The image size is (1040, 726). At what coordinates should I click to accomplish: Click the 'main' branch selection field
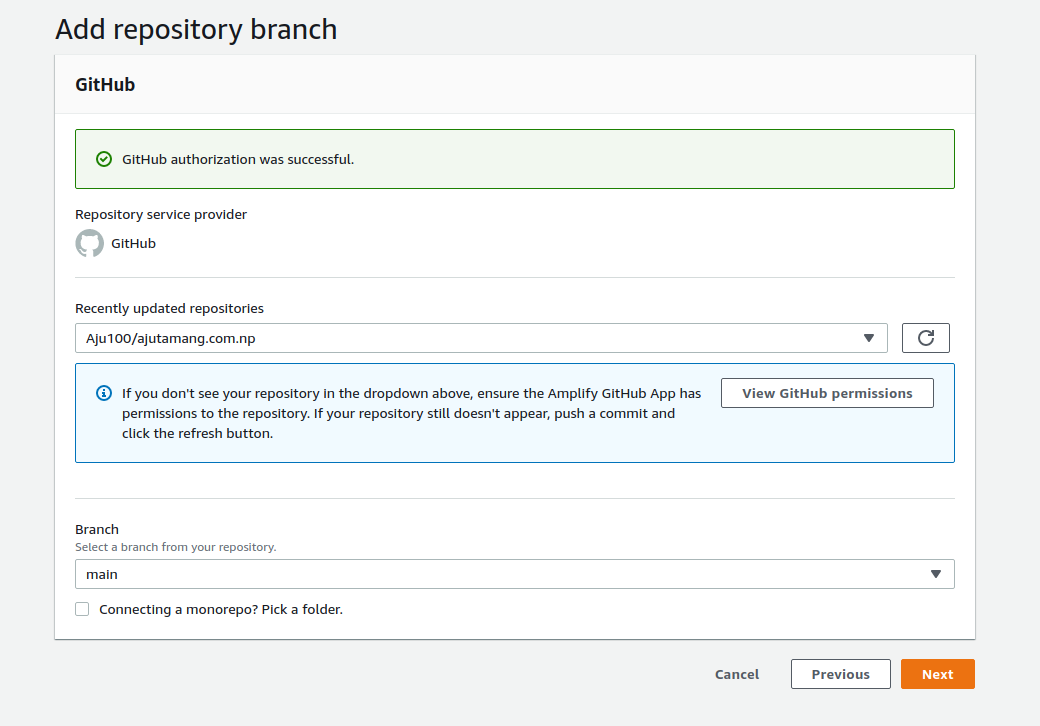pos(500,574)
